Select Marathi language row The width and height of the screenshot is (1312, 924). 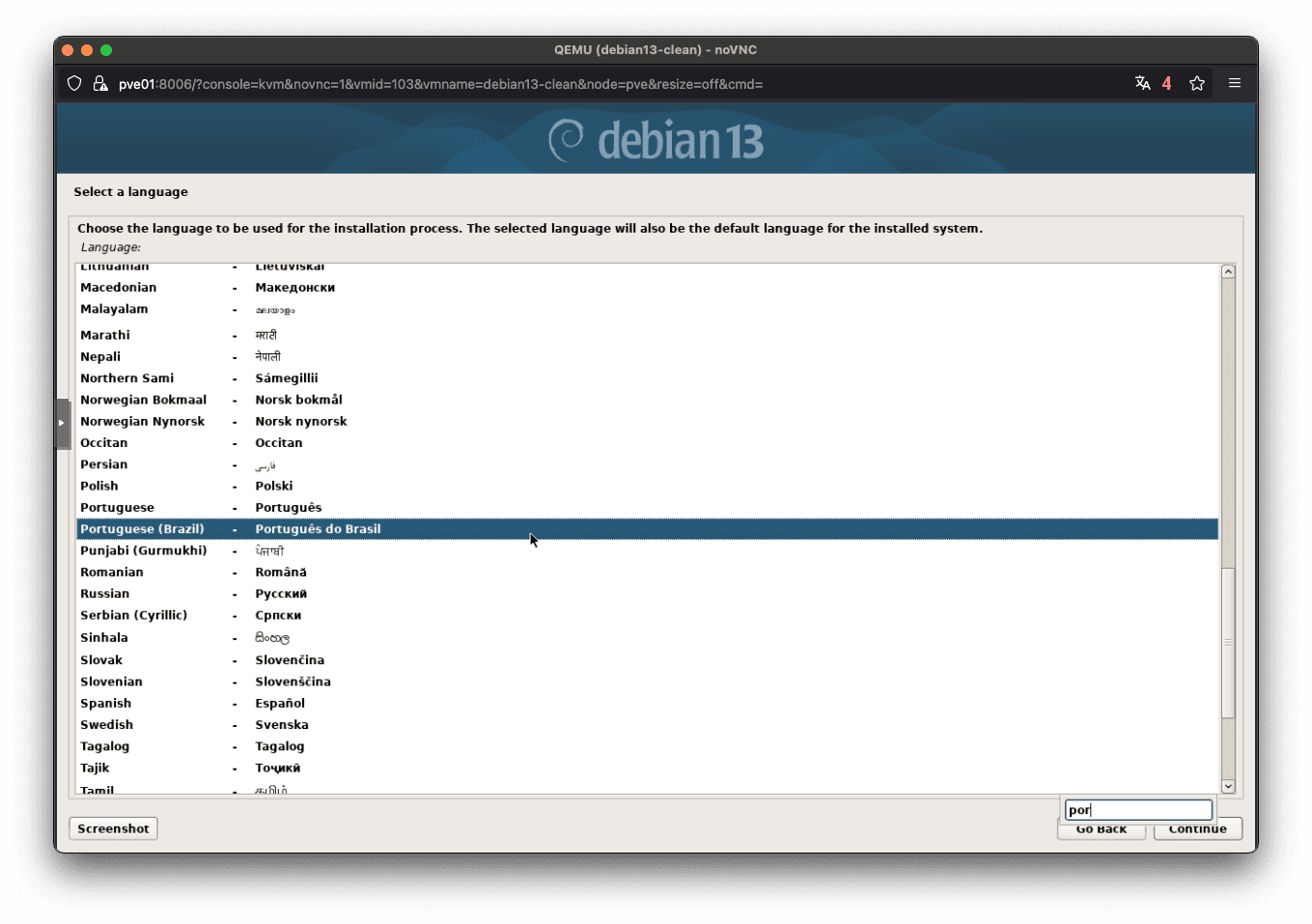[x=647, y=335]
